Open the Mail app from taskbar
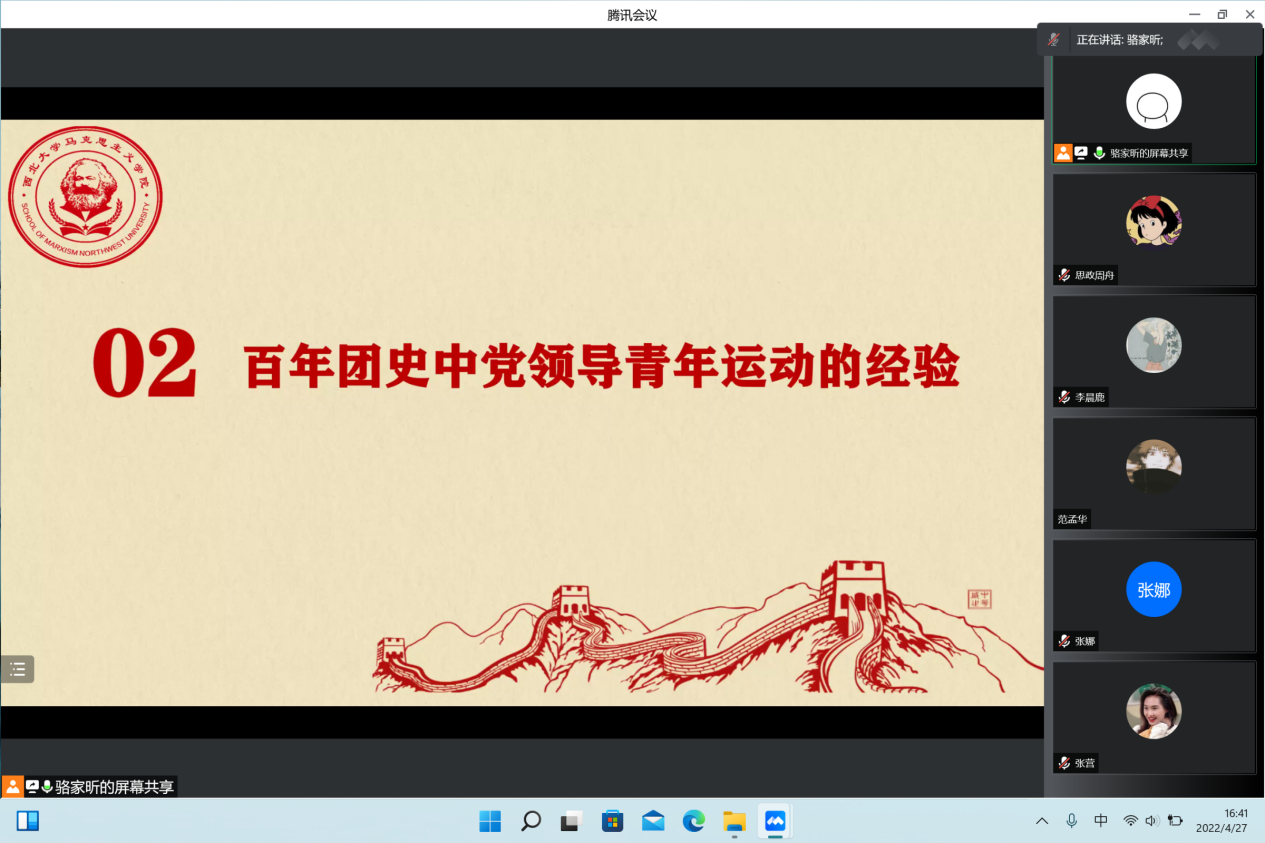The width and height of the screenshot is (1265, 843). (x=653, y=821)
